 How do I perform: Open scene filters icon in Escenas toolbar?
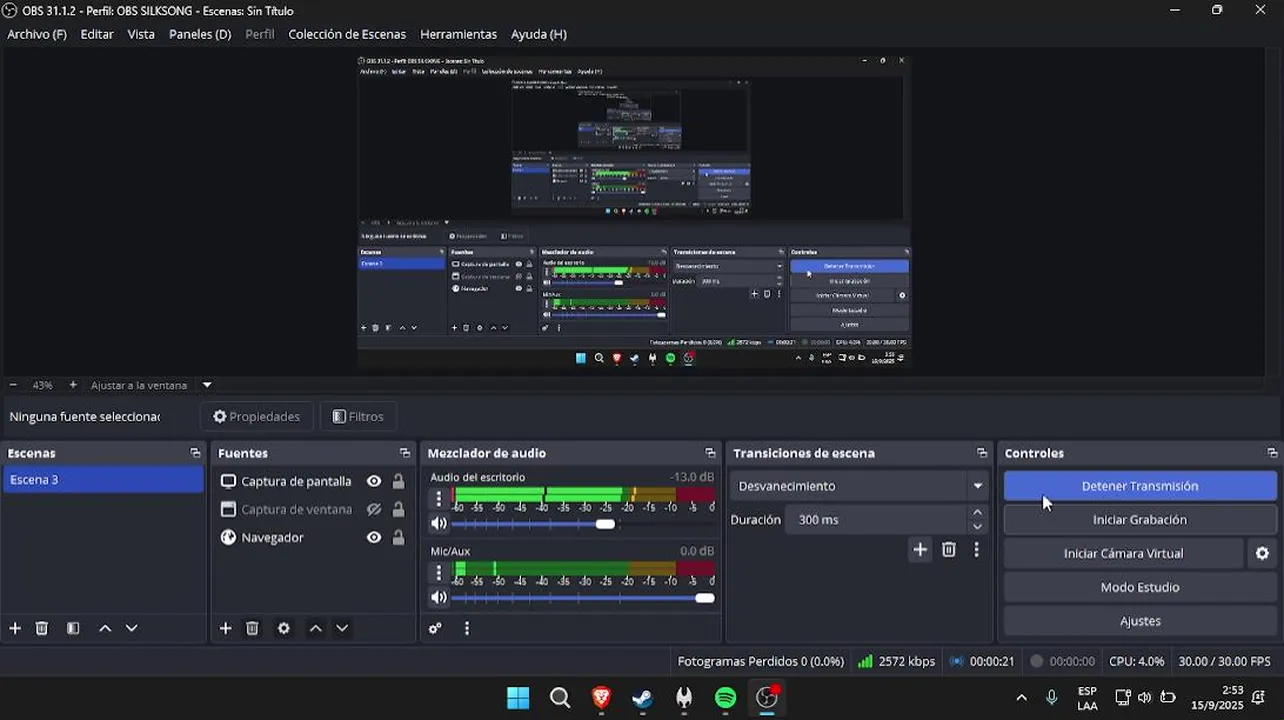coord(73,628)
